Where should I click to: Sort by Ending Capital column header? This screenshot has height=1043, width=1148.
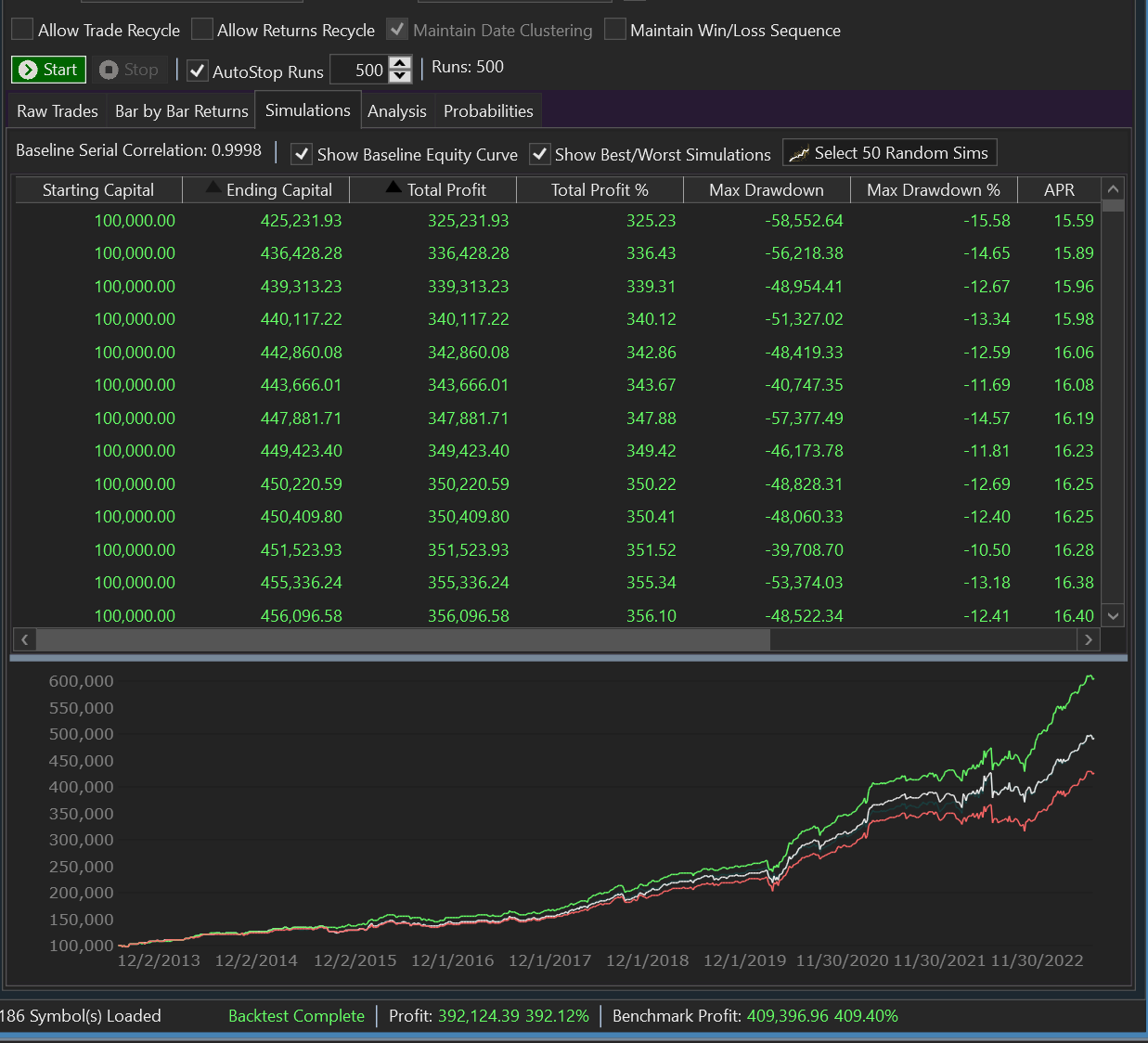click(278, 190)
